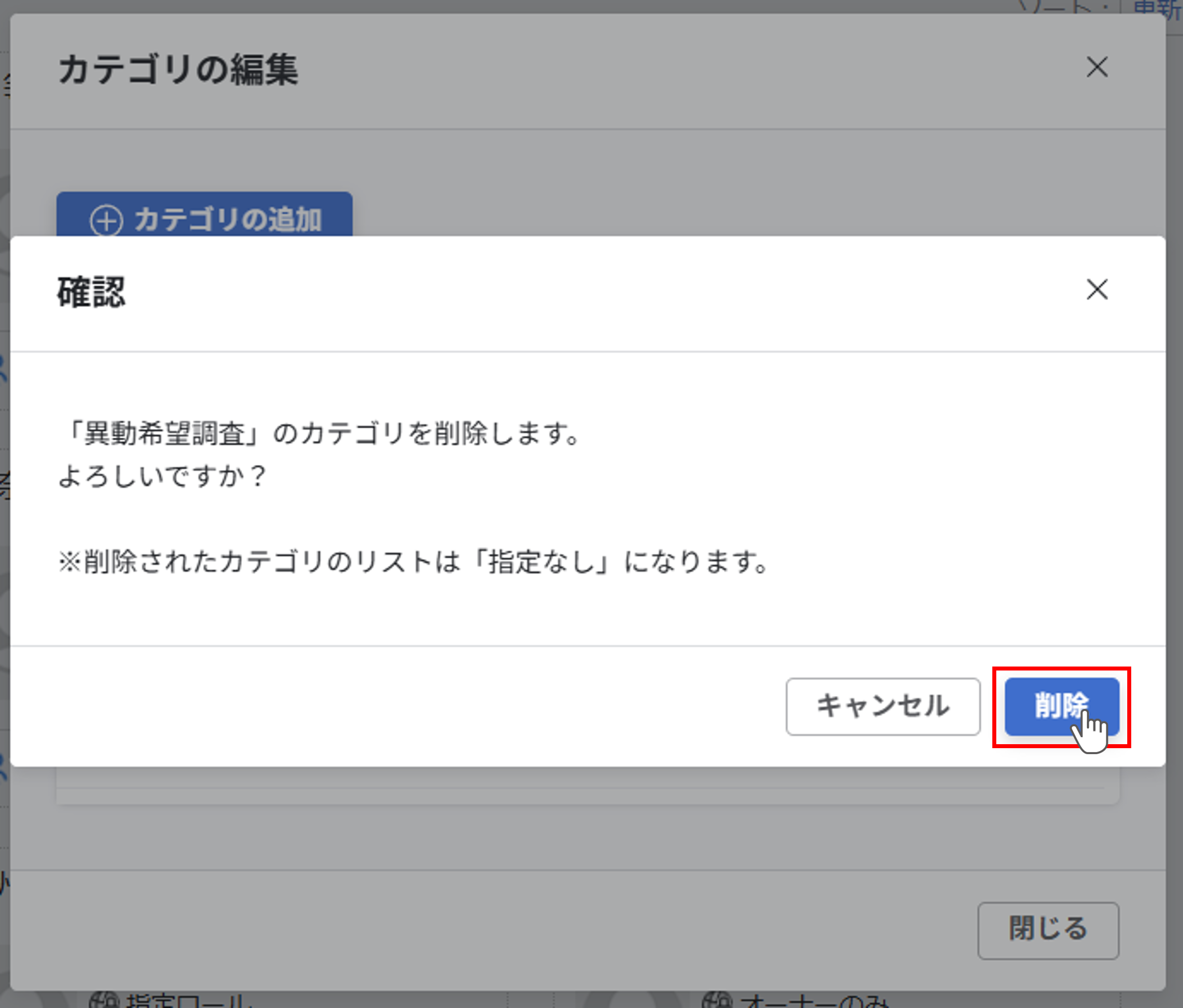Click the 「異動希望調査」 deletion message line
The width and height of the screenshot is (1183, 1008).
click(x=320, y=433)
